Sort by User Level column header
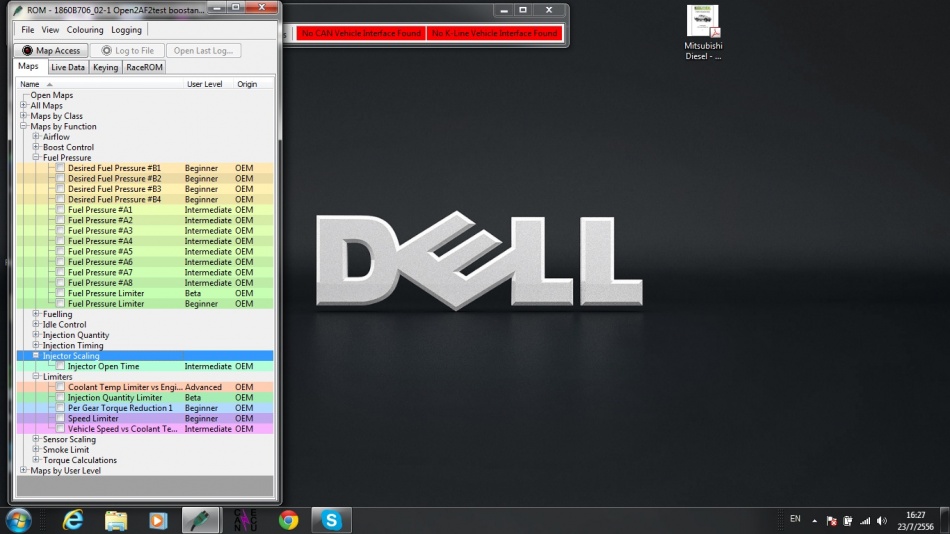Viewport: 950px width, 534px height. (x=208, y=84)
